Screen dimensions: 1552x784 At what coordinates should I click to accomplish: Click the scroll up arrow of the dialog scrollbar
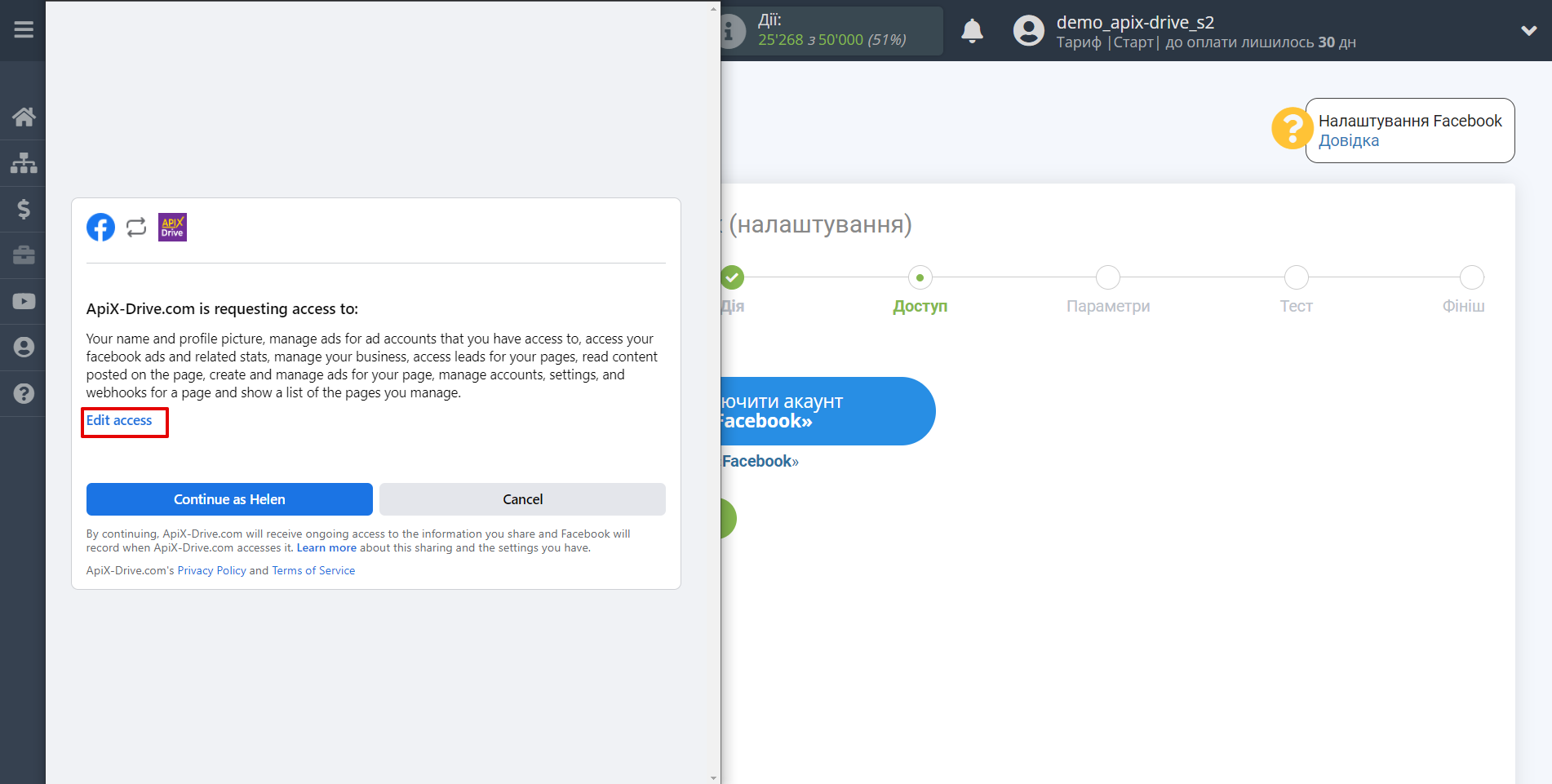(x=714, y=9)
